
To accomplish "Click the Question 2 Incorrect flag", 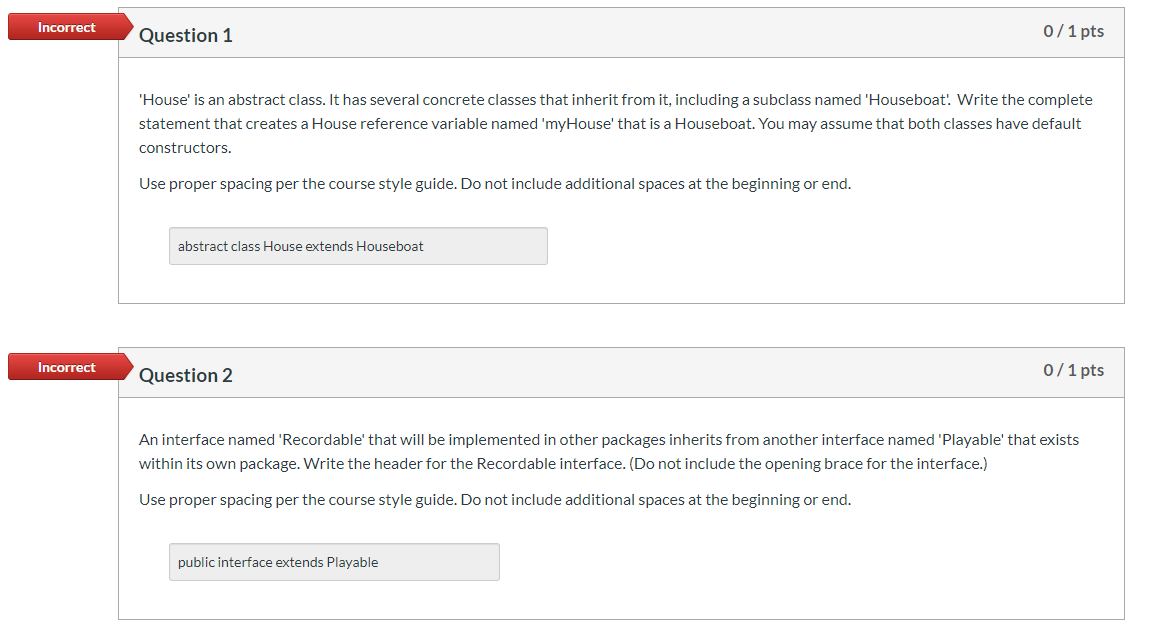I will click(69, 367).
